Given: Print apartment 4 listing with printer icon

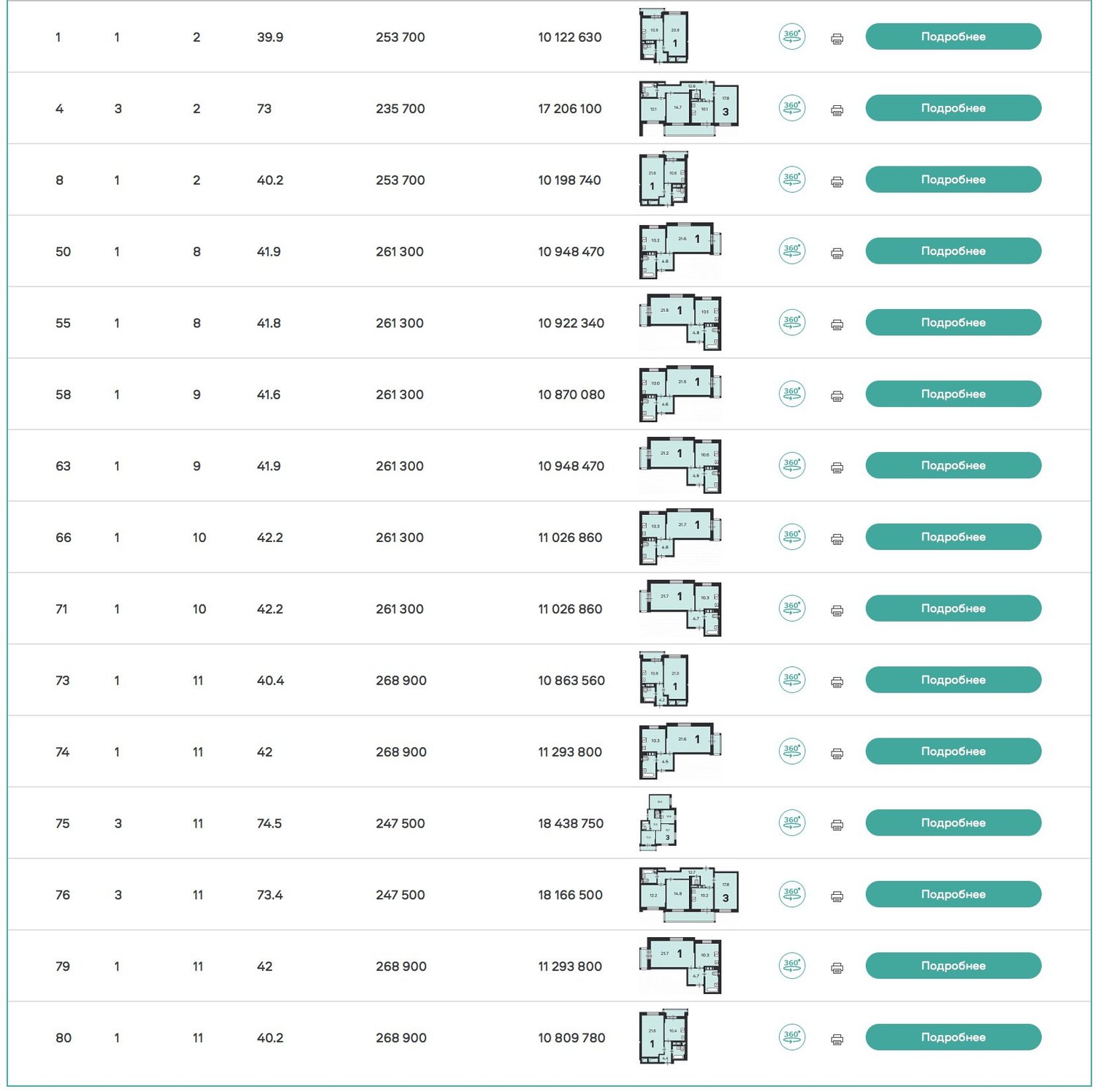Looking at the screenshot, I should (837, 110).
